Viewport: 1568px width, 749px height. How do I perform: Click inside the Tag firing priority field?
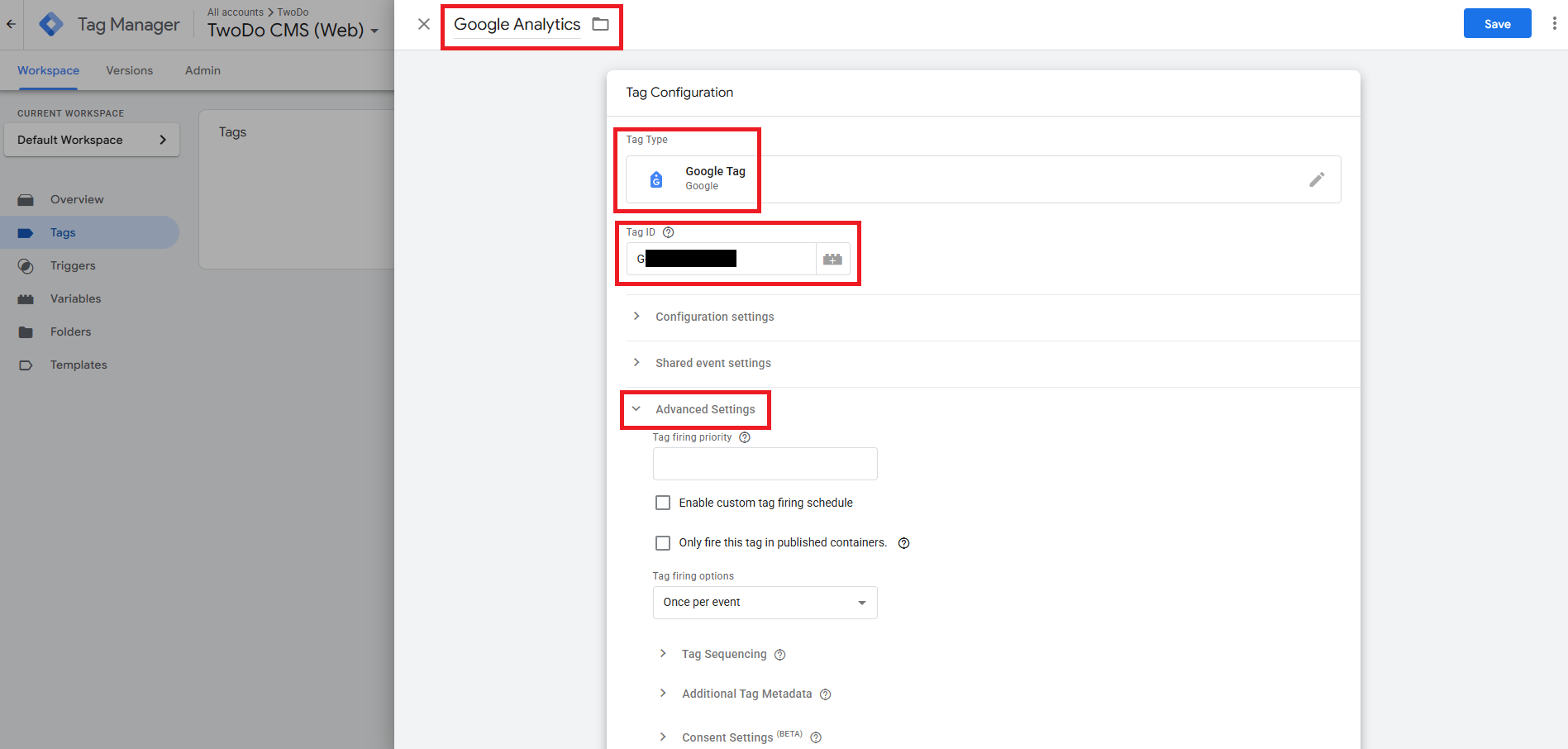[764, 464]
